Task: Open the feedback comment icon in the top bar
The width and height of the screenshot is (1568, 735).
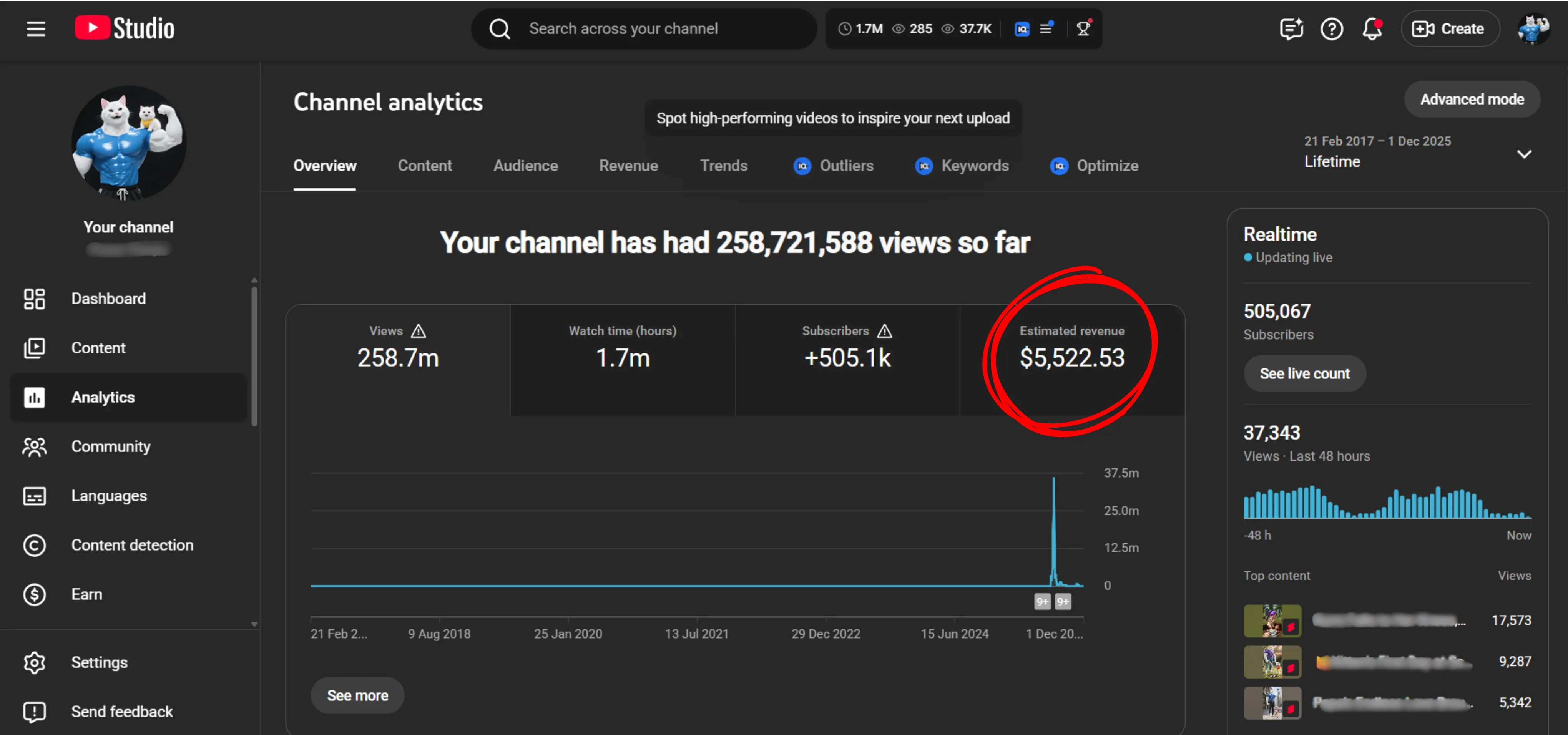Action: point(1291,28)
